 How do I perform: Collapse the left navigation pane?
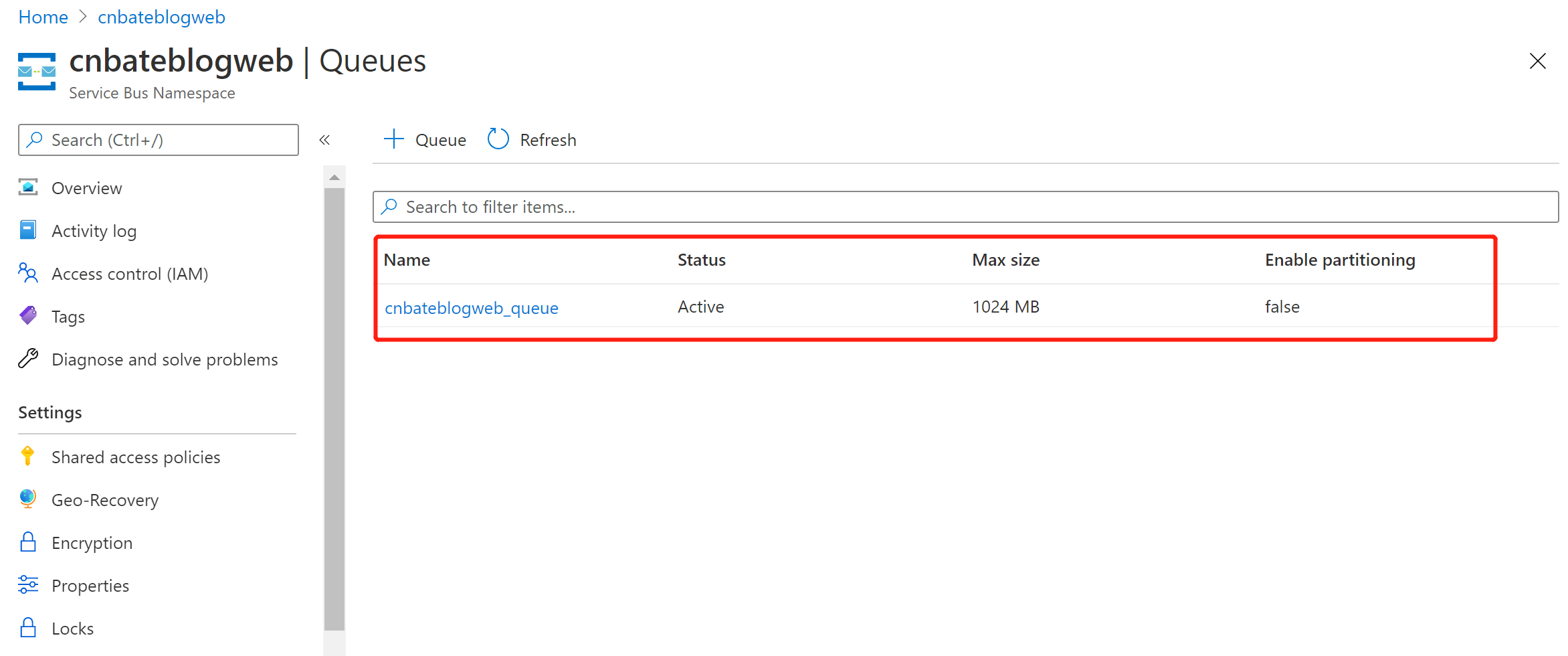[325, 139]
